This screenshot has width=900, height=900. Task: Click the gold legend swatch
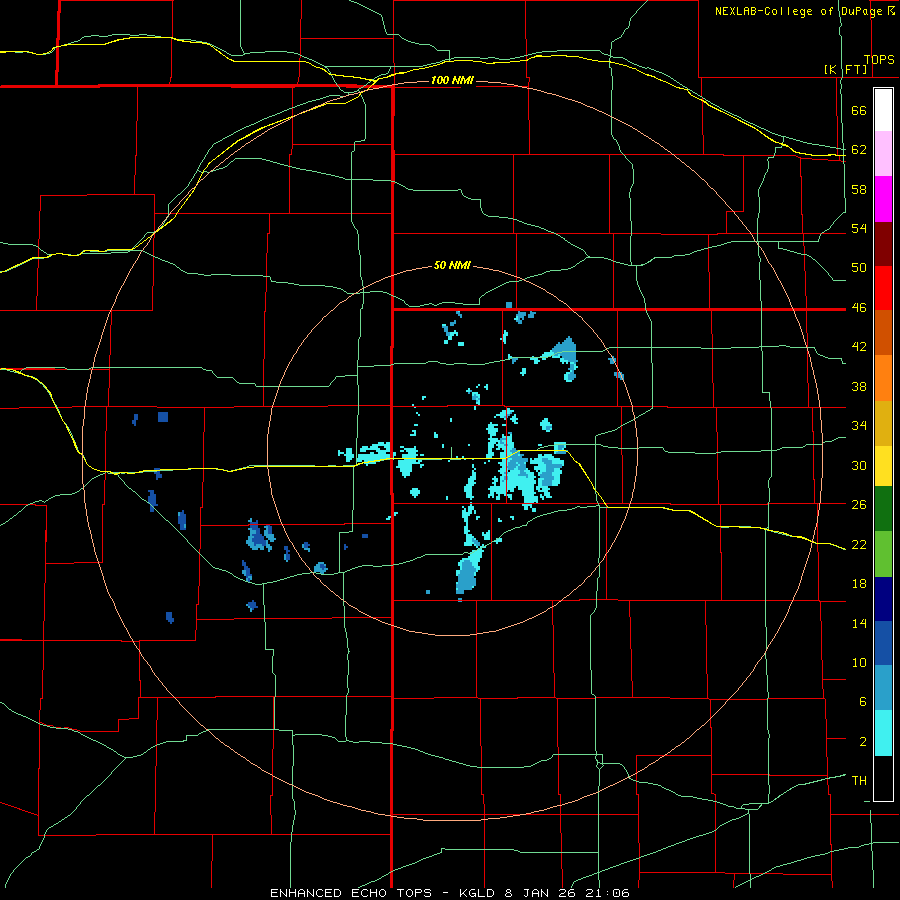click(x=883, y=423)
